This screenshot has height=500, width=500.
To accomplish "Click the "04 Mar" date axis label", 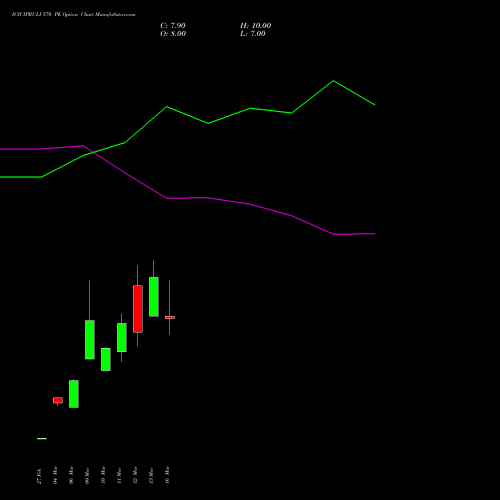I will [55, 475].
